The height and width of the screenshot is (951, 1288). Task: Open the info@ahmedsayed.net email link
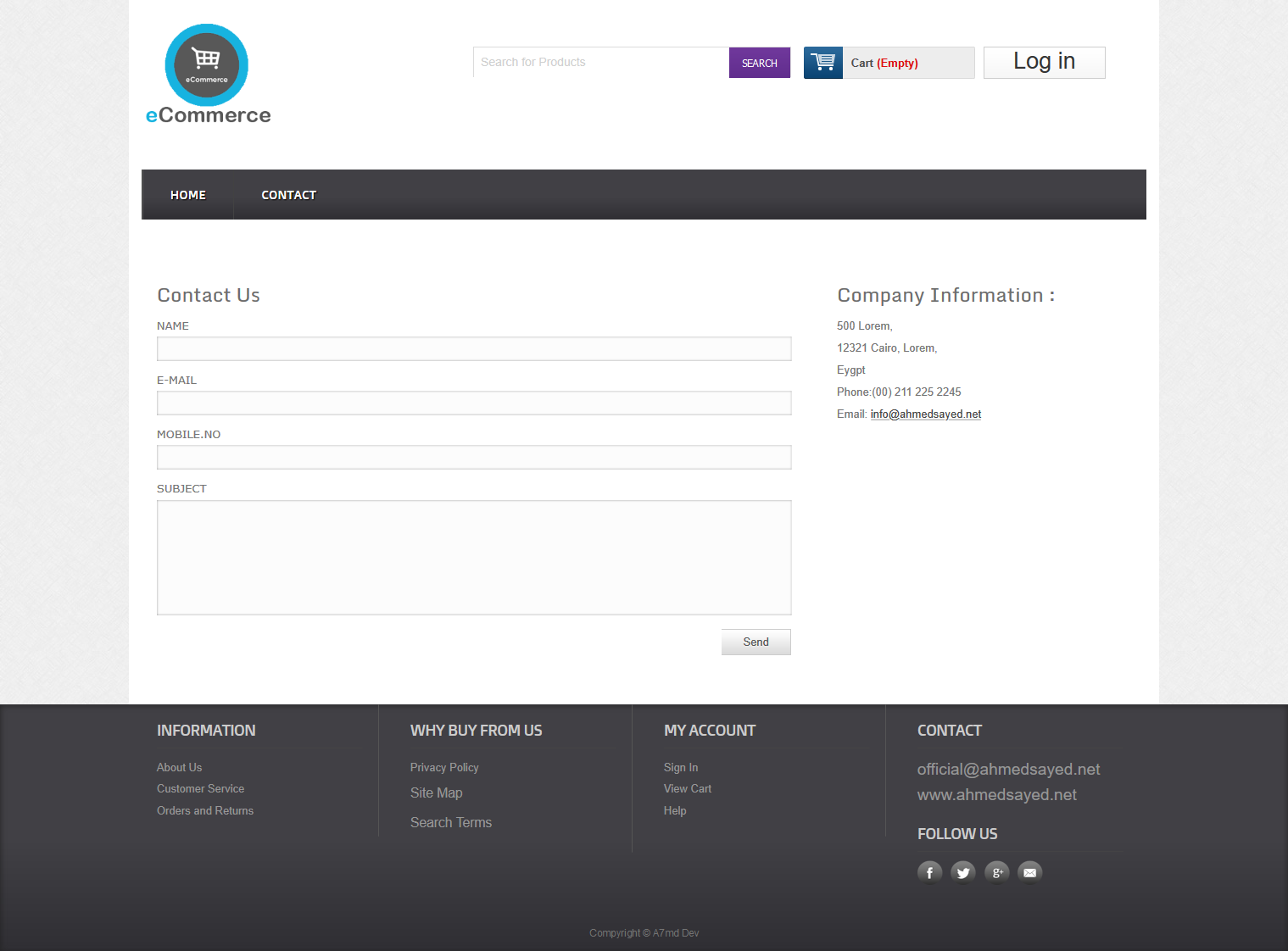pyautogui.click(x=926, y=414)
